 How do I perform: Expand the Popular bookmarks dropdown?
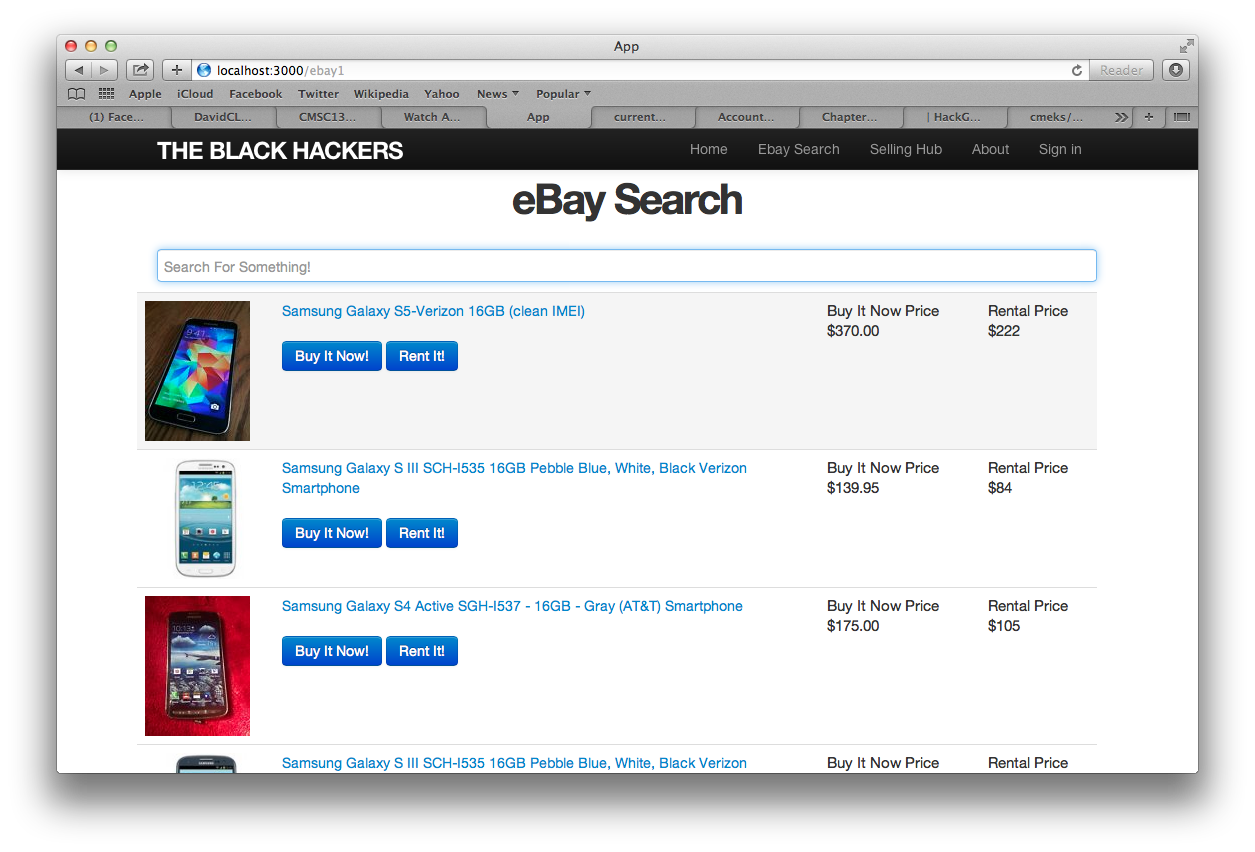[563, 94]
